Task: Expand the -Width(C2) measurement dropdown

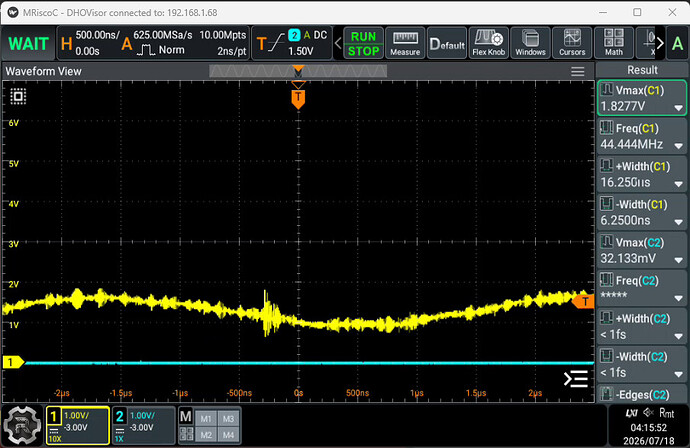Action: pos(678,375)
